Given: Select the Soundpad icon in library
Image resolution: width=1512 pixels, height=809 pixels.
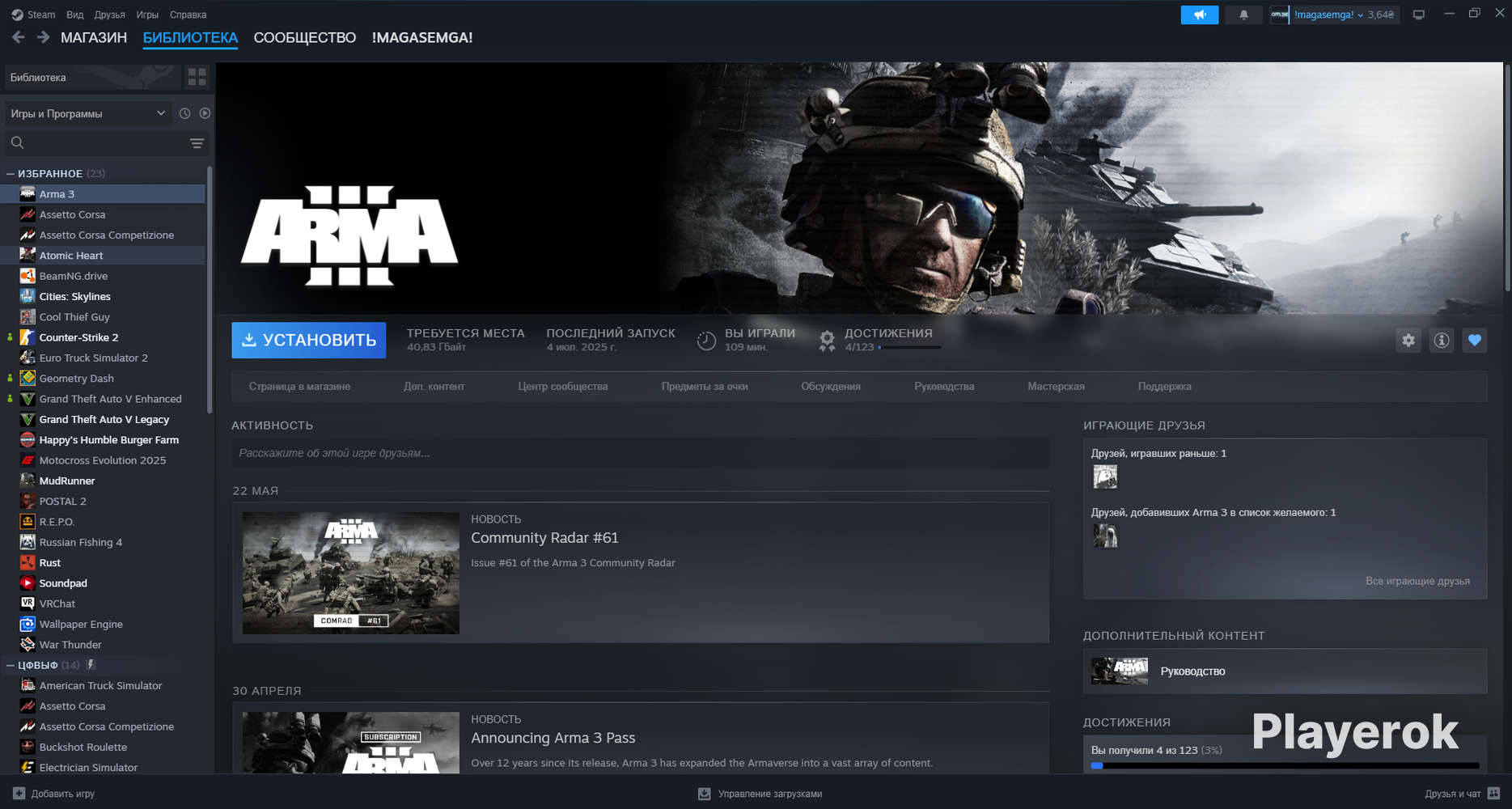Looking at the screenshot, I should tap(28, 583).
